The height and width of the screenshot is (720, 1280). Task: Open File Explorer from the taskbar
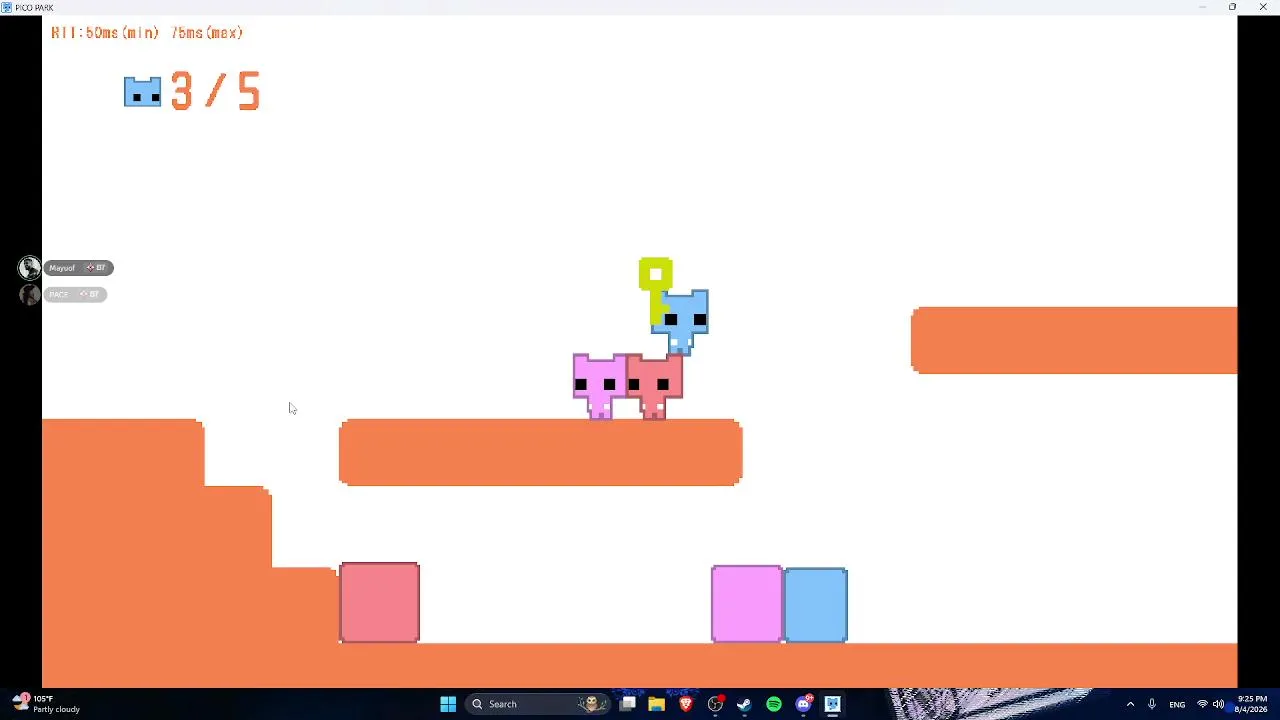[656, 704]
